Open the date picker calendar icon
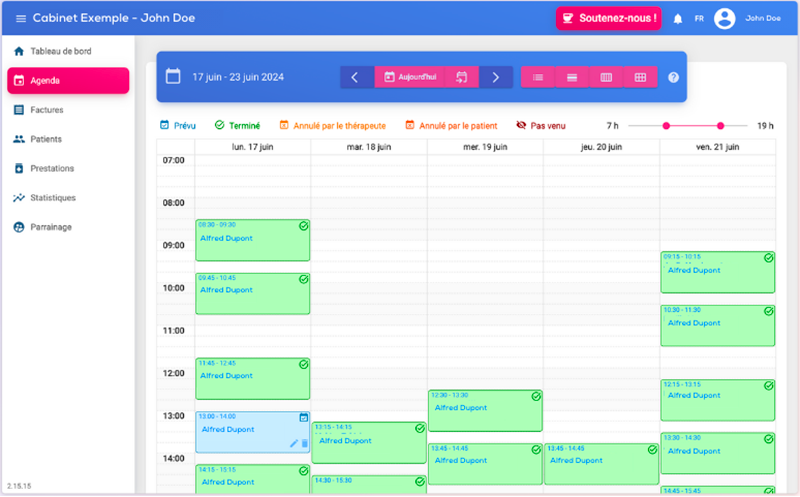This screenshot has height=497, width=800. 173,76
